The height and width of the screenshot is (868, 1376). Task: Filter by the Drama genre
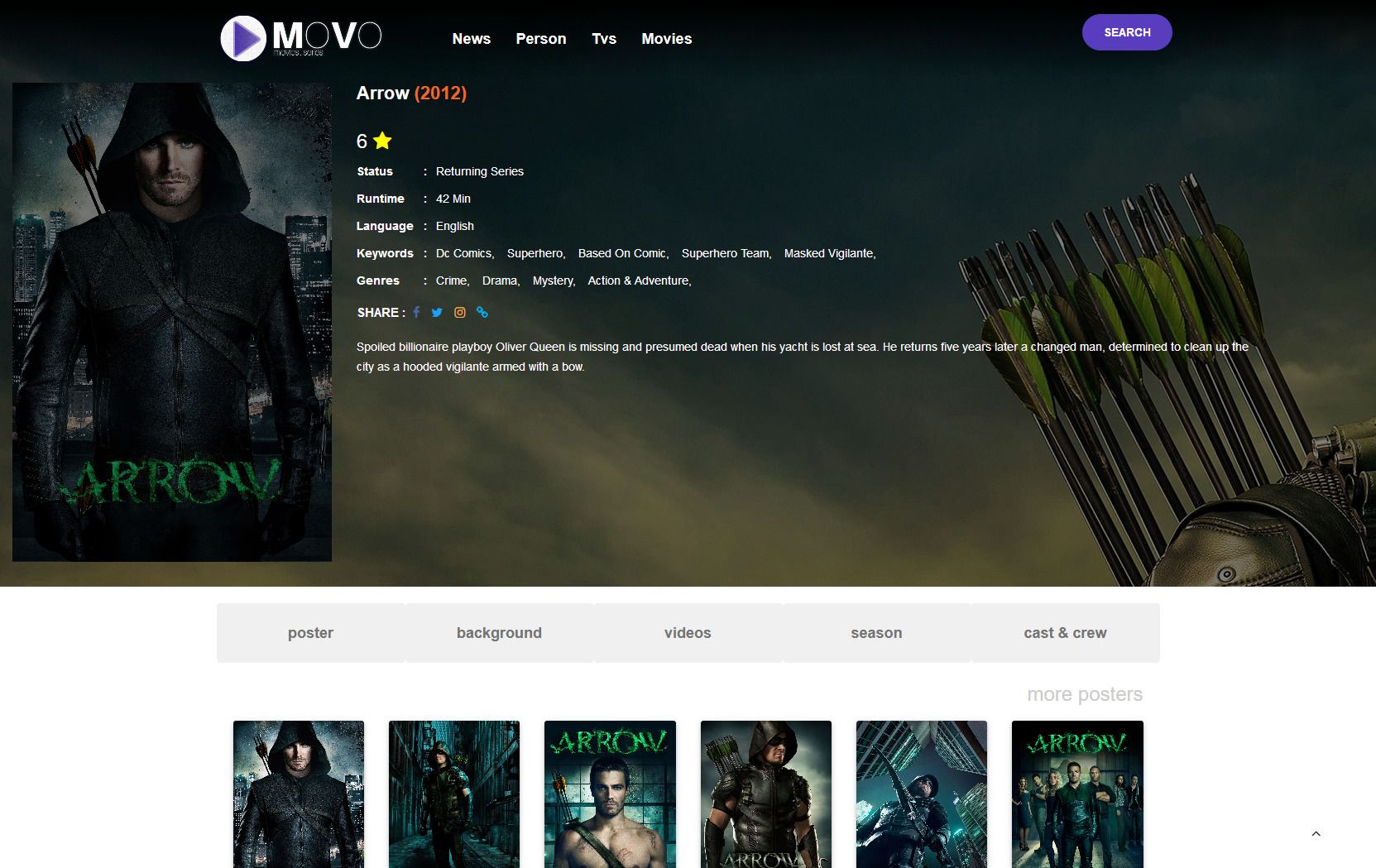(501, 281)
